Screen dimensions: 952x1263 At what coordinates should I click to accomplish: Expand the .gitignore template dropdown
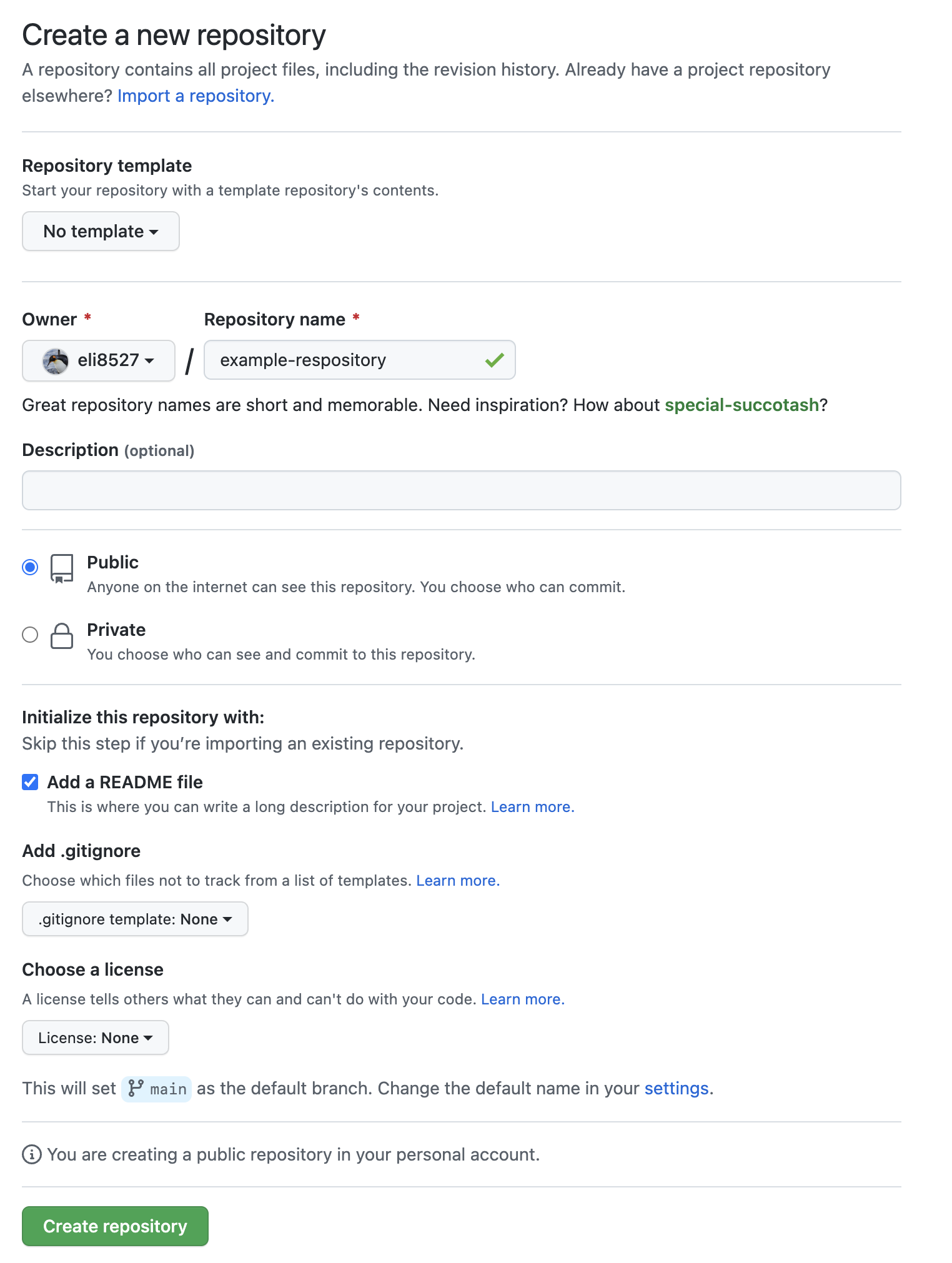[135, 919]
